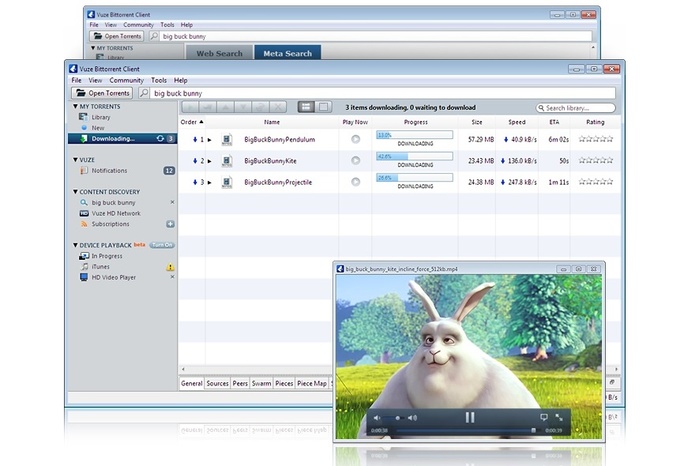Collapse the VUZE sidebar section

coord(75,160)
